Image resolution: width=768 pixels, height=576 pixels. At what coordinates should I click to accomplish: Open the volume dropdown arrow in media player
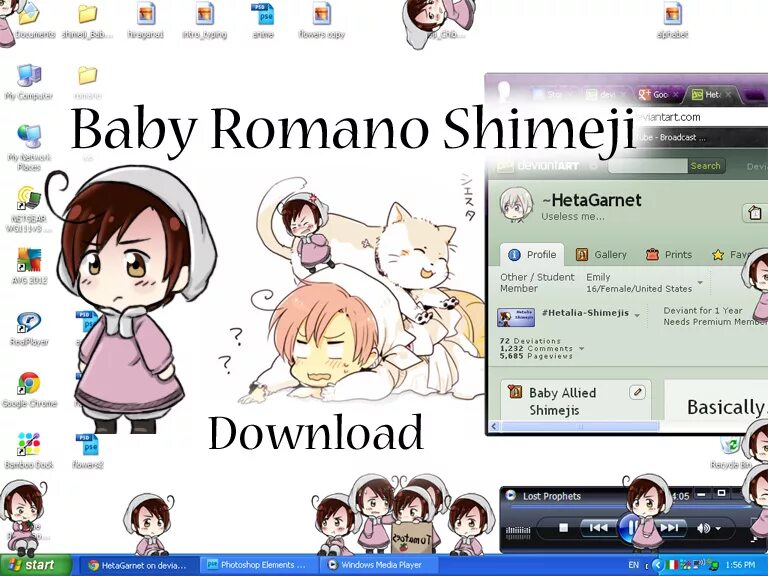pos(718,528)
